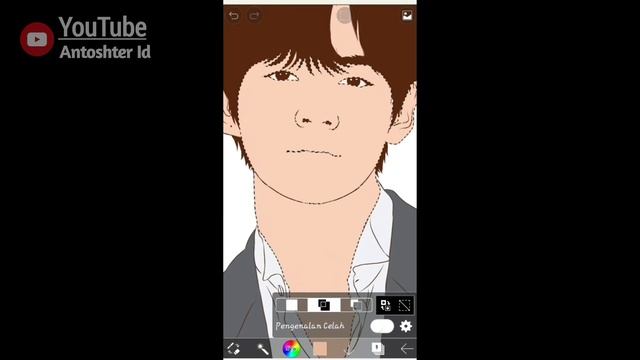This screenshot has height=360, width=640.
Task: Open magic wand settings gear
Action: (x=406, y=326)
